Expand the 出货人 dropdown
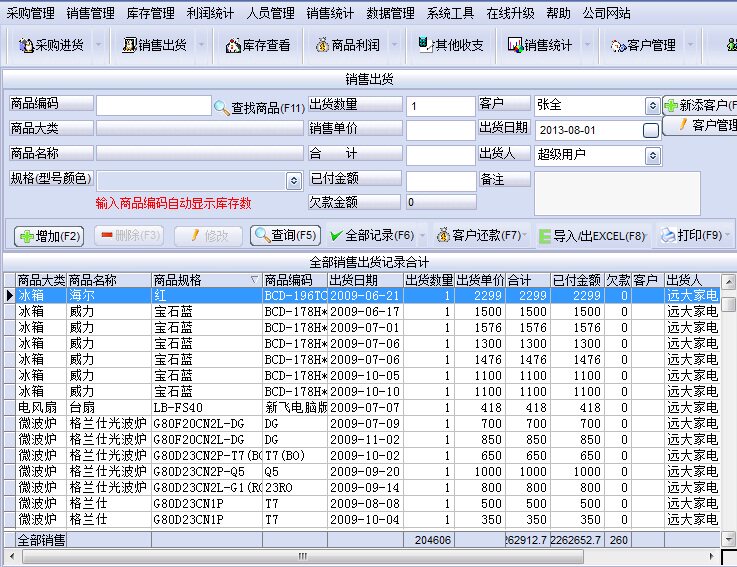This screenshot has width=737, height=567. tap(653, 155)
